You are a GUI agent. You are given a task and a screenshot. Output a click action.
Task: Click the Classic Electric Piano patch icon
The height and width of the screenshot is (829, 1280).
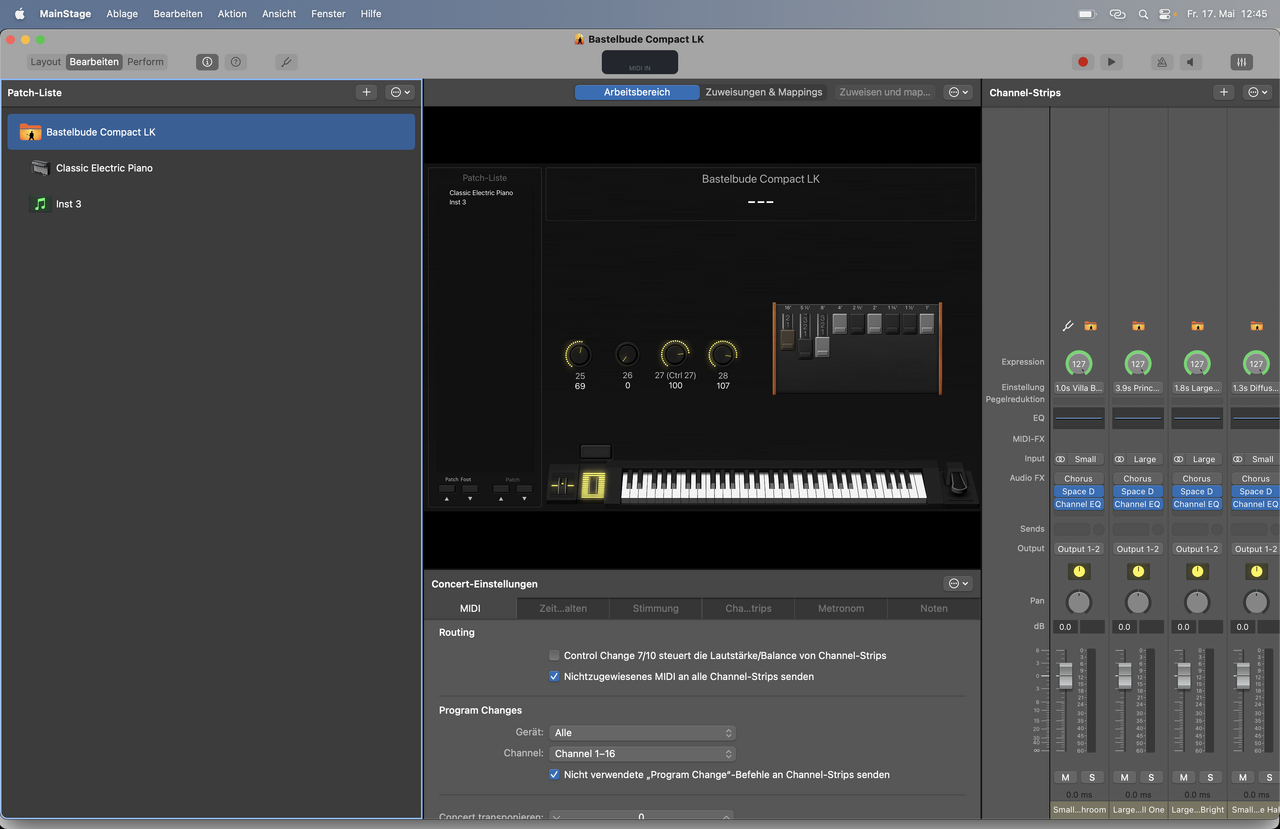coord(40,168)
